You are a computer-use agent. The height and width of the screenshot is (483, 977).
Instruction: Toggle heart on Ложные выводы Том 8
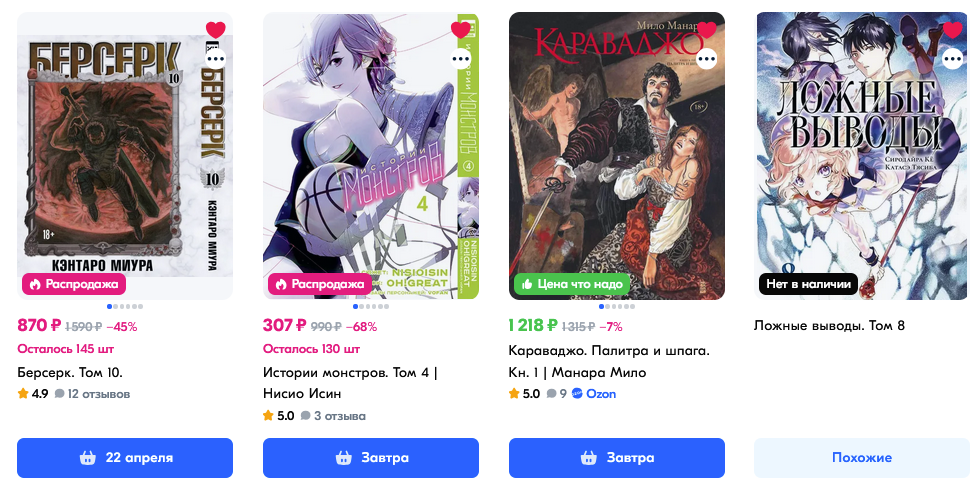[953, 29]
